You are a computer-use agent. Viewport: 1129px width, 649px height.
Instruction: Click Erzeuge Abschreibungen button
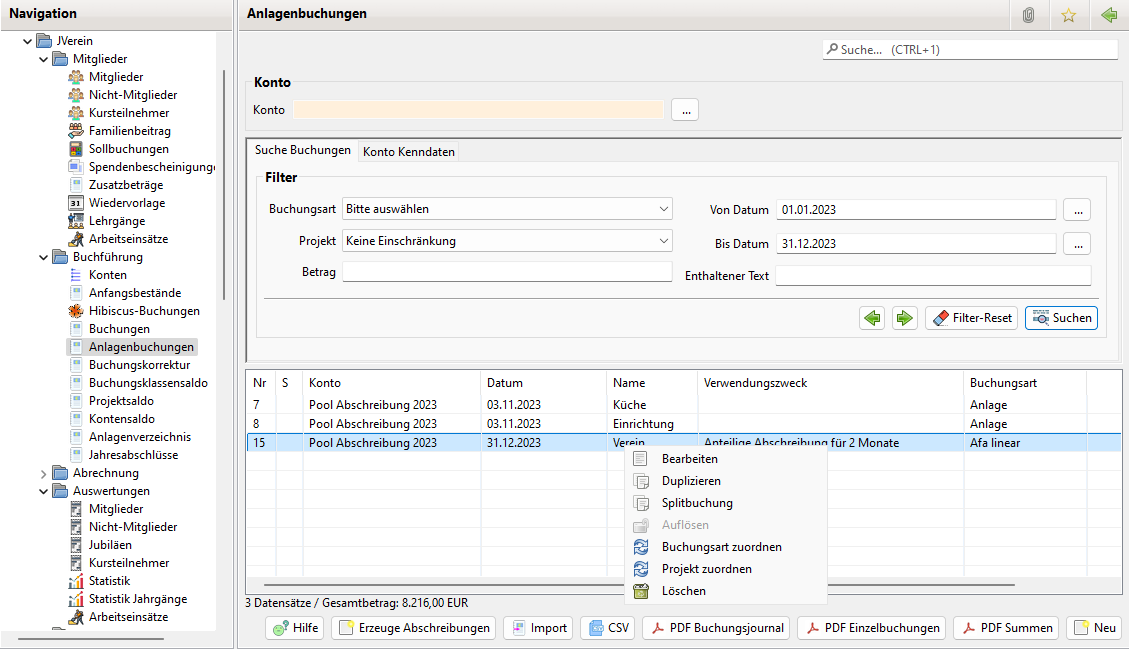tap(414, 628)
